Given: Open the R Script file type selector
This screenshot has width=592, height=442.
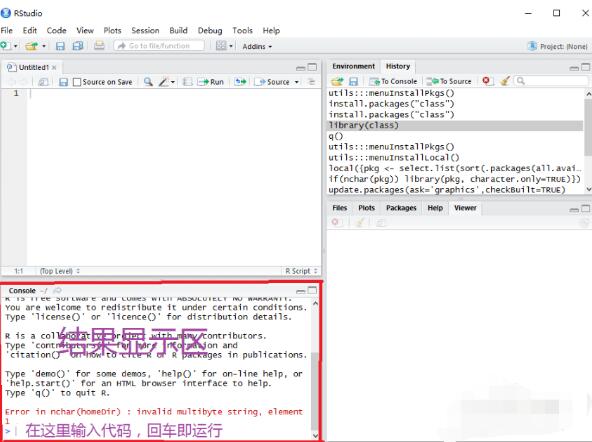Looking at the screenshot, I should point(301,271).
